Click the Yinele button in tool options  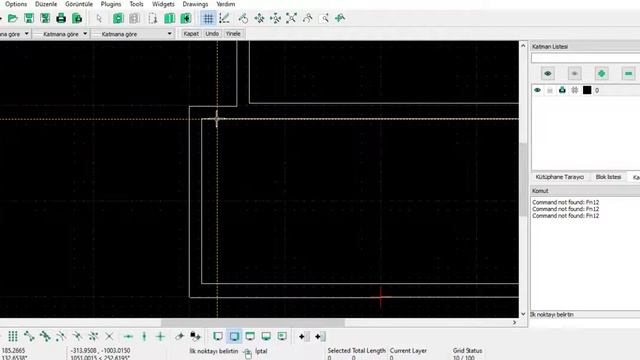pos(233,34)
